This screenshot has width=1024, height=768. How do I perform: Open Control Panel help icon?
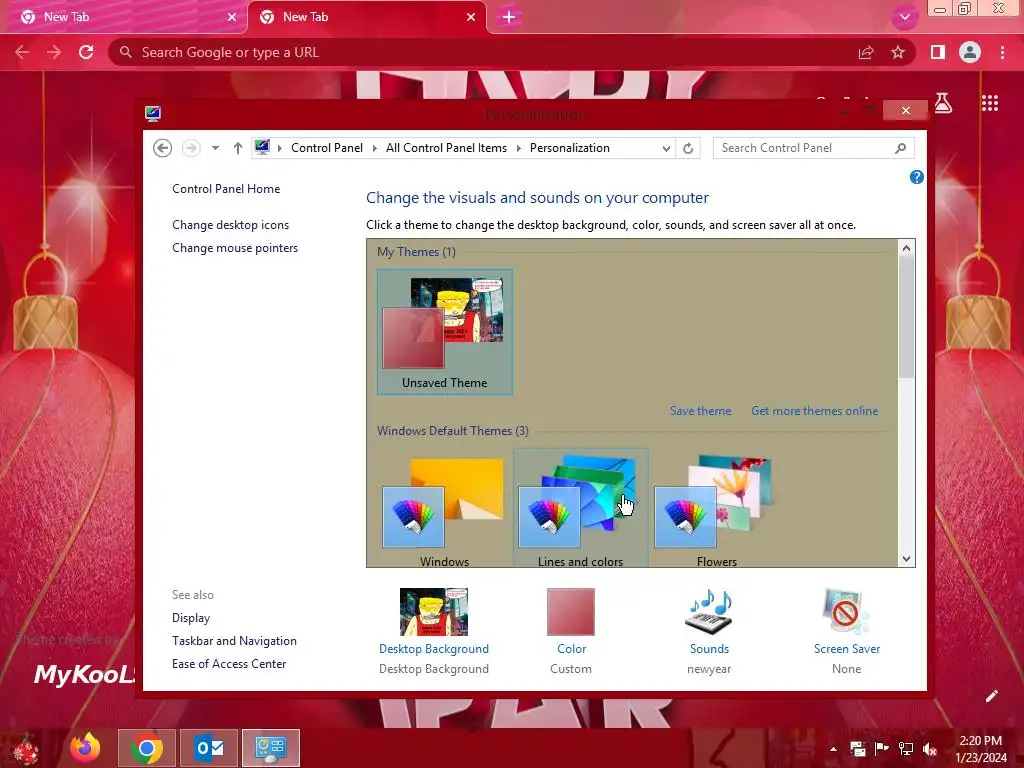click(x=916, y=177)
